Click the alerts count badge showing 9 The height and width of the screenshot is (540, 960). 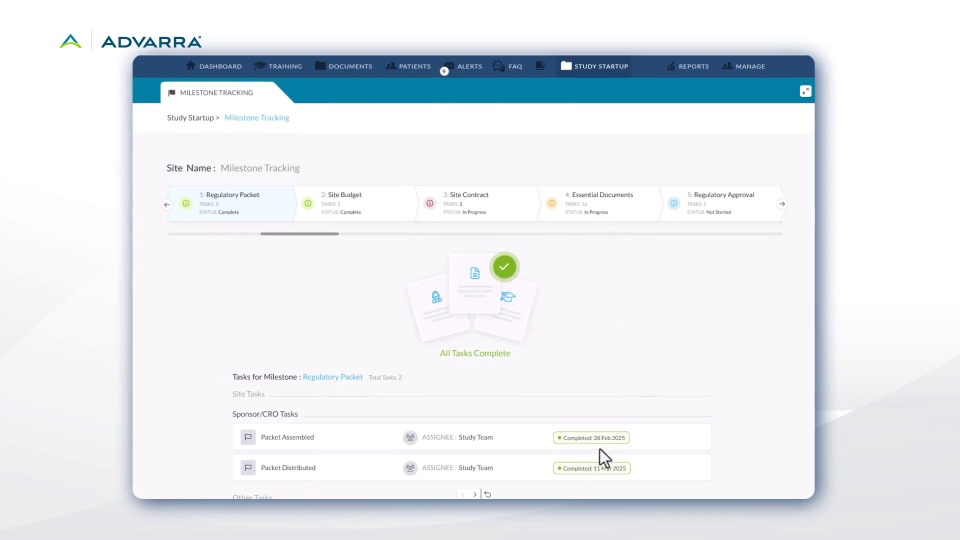coord(444,72)
